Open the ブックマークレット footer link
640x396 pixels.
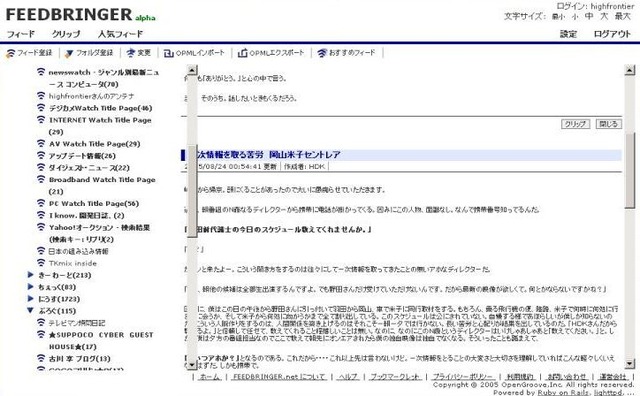[x=395, y=376]
